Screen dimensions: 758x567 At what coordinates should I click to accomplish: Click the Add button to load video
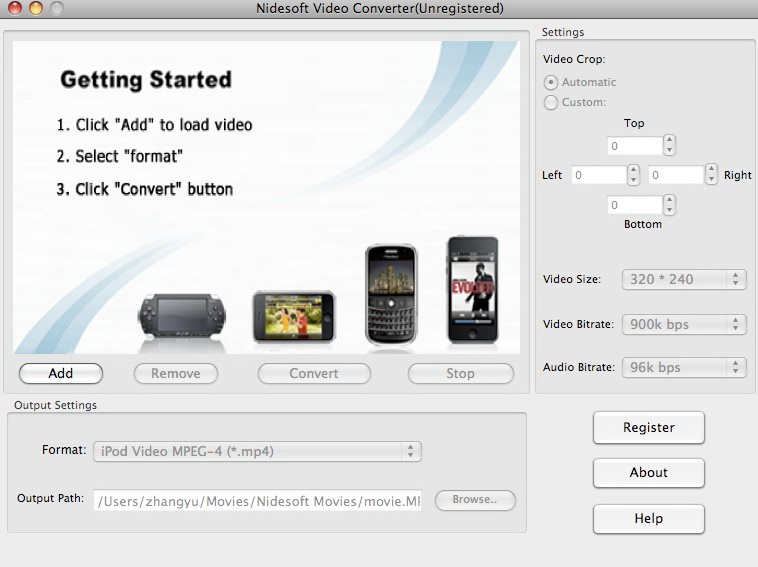60,374
